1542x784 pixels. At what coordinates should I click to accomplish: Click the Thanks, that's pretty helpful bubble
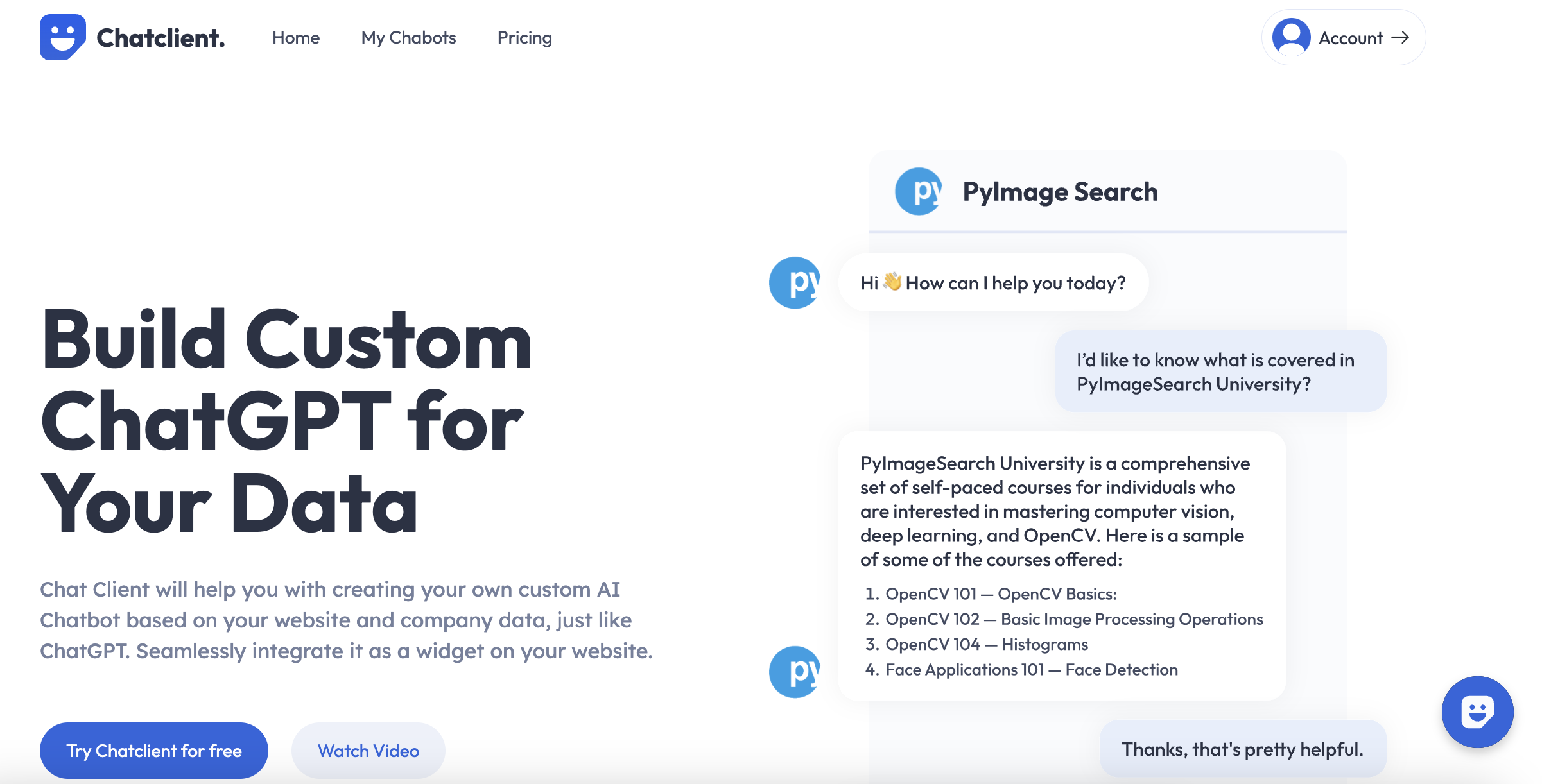click(1243, 747)
